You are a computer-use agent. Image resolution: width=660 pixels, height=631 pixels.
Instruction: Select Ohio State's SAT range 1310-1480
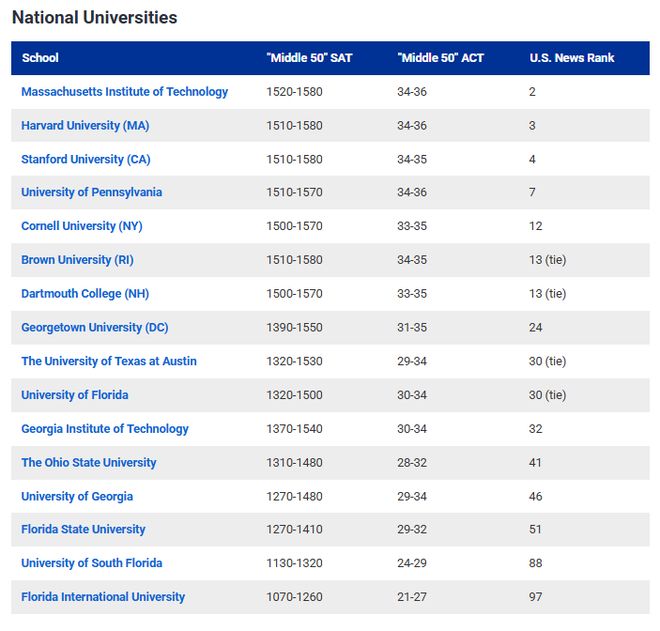click(x=294, y=463)
